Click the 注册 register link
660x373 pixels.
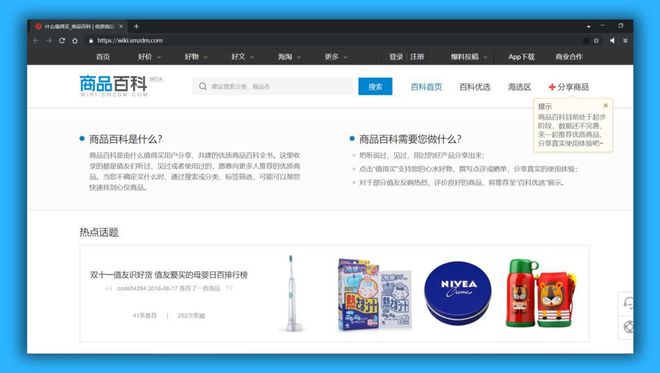[x=417, y=56]
